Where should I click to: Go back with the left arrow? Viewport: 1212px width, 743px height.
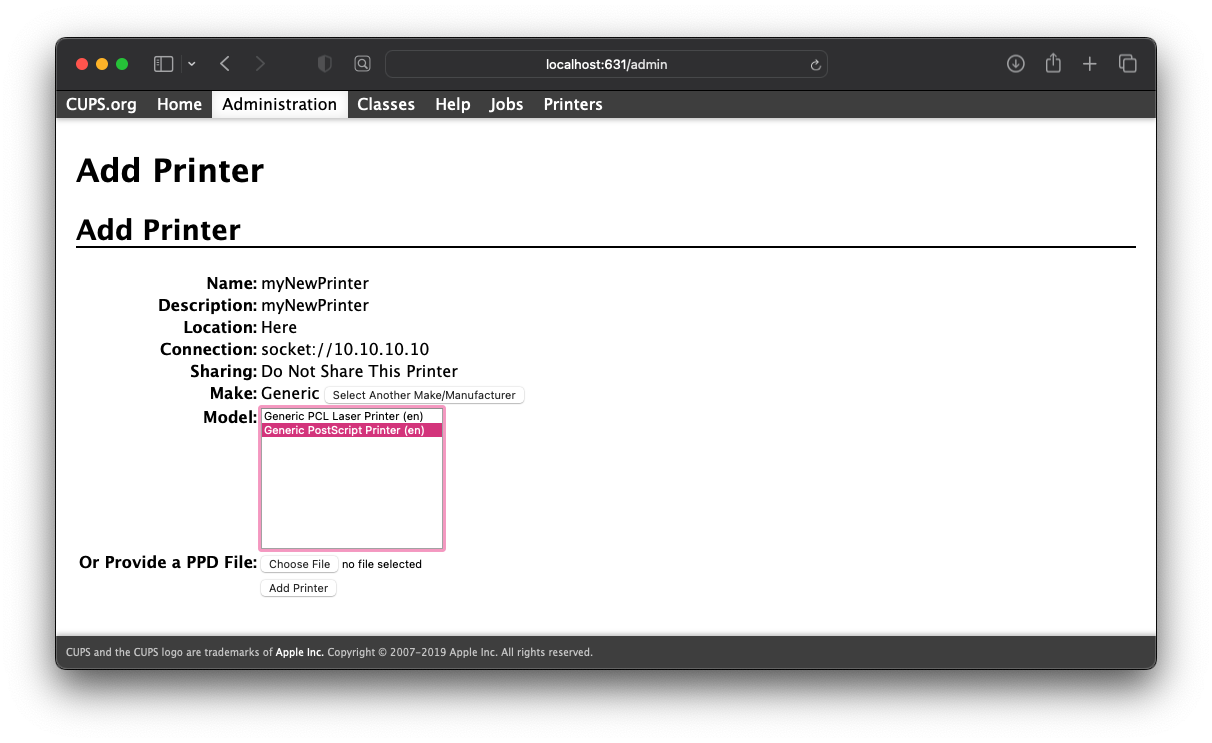pos(225,64)
